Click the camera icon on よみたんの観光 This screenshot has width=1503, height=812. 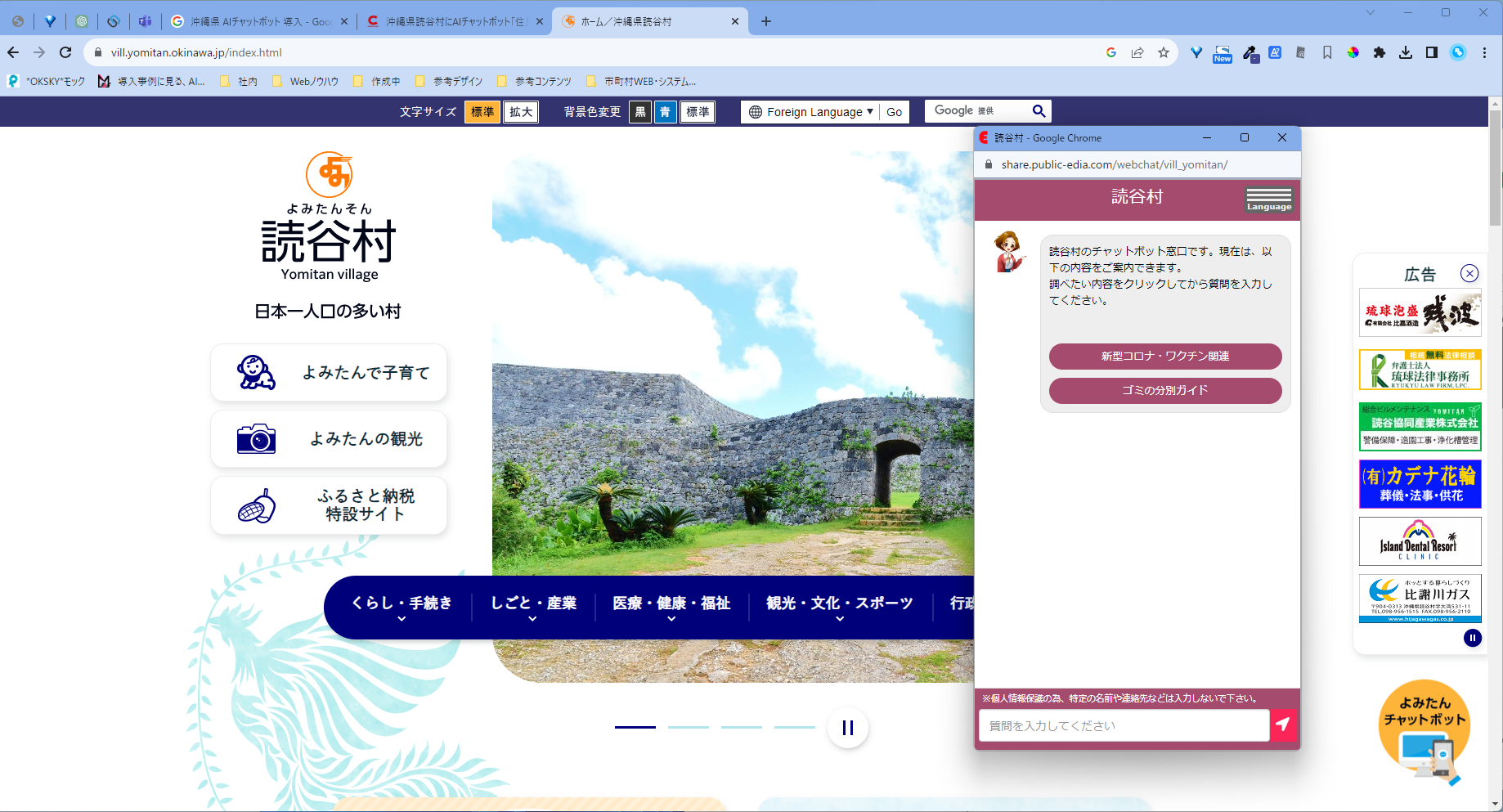(x=258, y=438)
